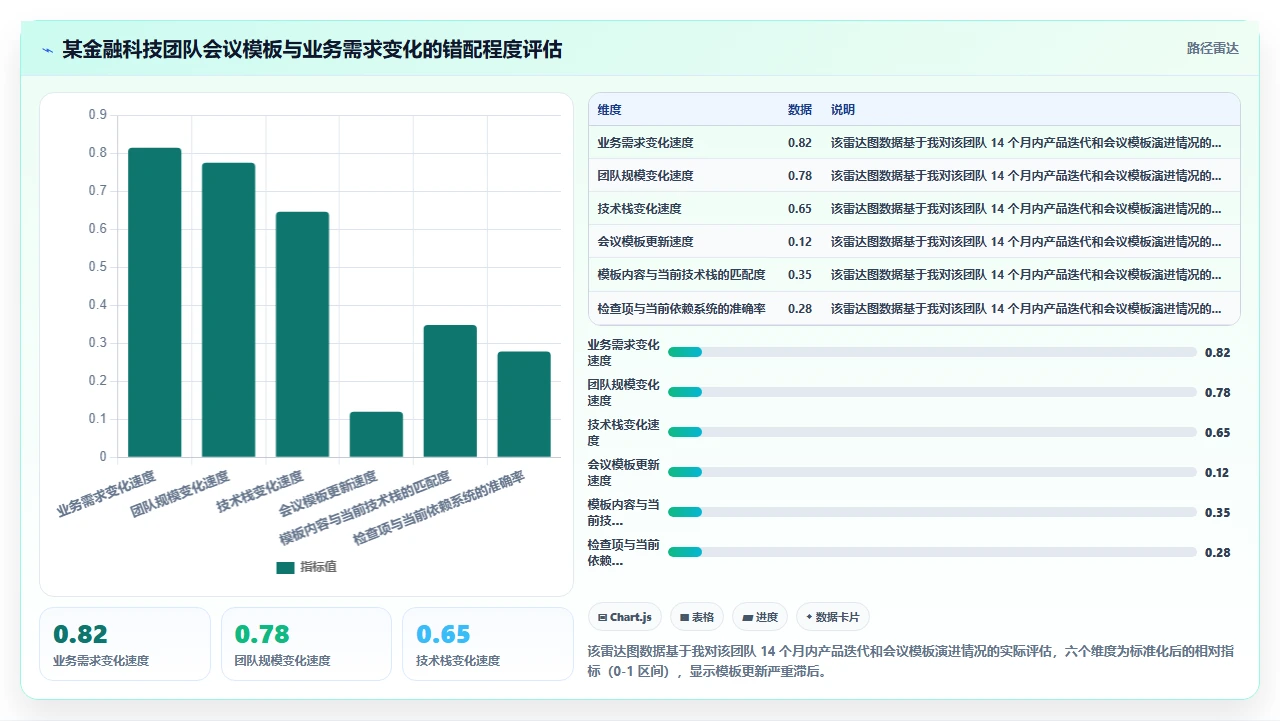1280x721 pixels.
Task: Toggle the 指标值 legend swatch
Action: tap(285, 567)
